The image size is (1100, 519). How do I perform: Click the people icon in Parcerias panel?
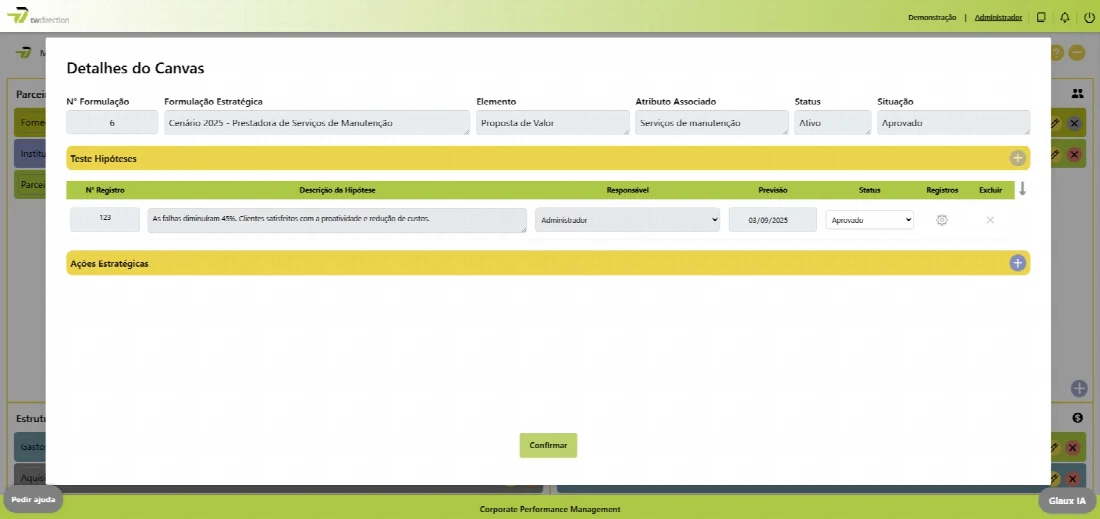coord(1078,93)
